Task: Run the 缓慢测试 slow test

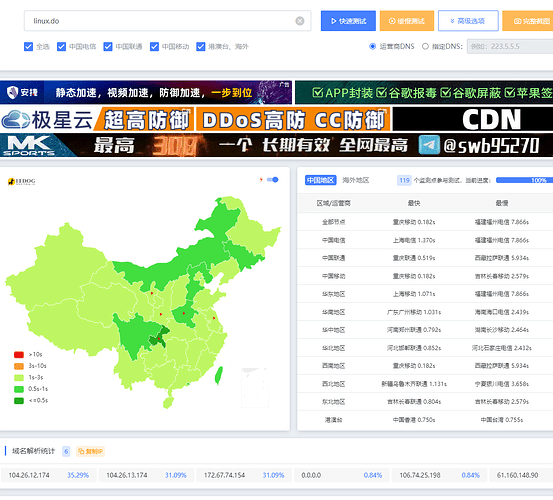Action: click(x=407, y=21)
